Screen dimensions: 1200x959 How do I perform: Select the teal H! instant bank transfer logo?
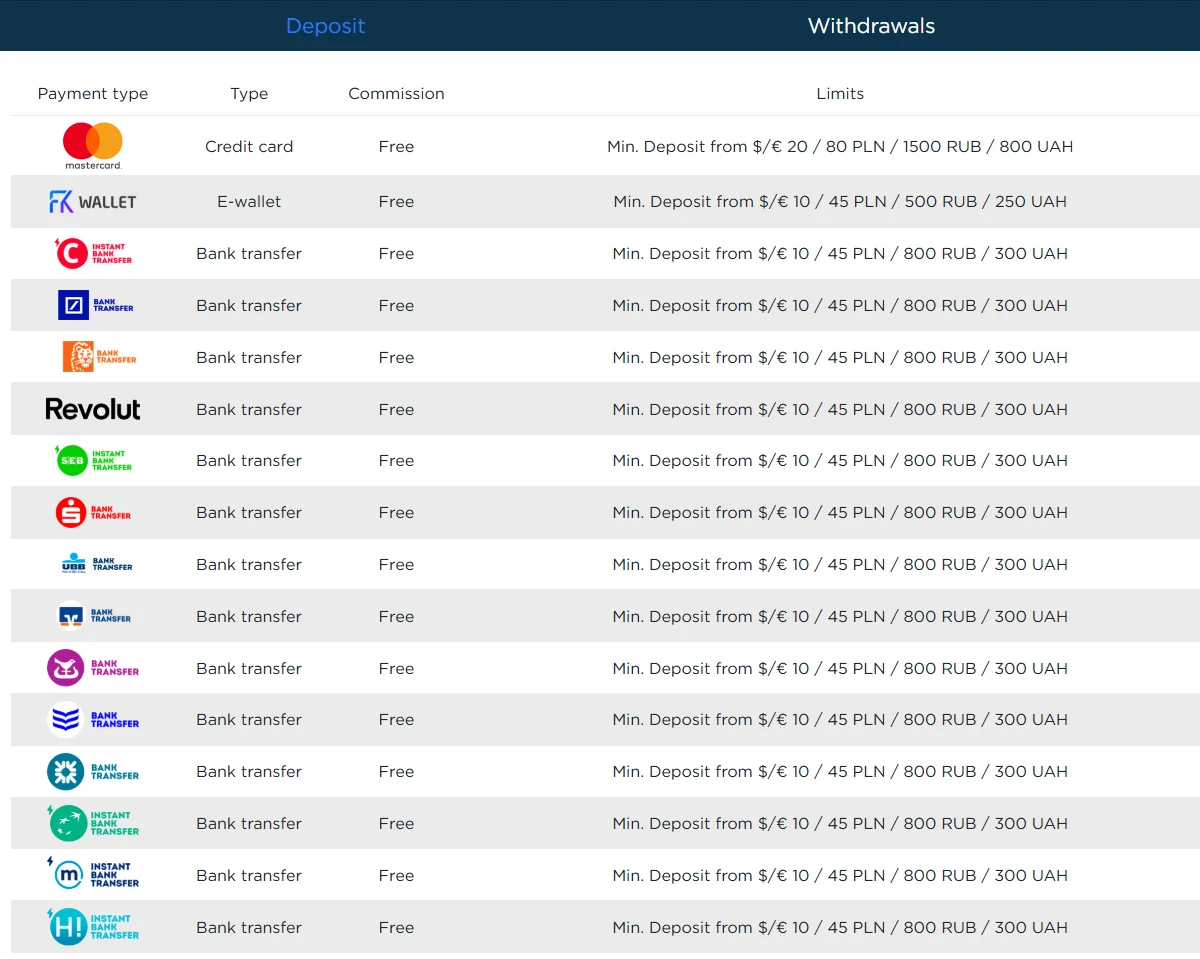(93, 927)
